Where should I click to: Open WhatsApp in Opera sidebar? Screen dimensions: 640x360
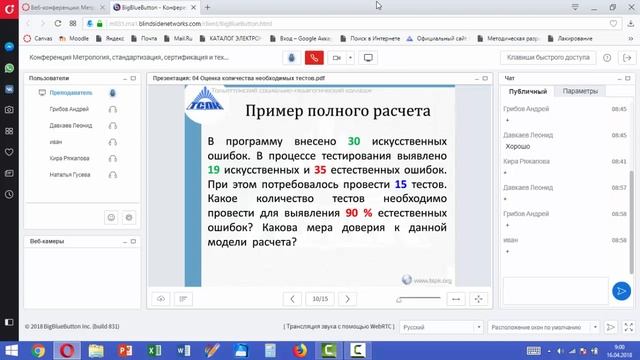click(9, 68)
